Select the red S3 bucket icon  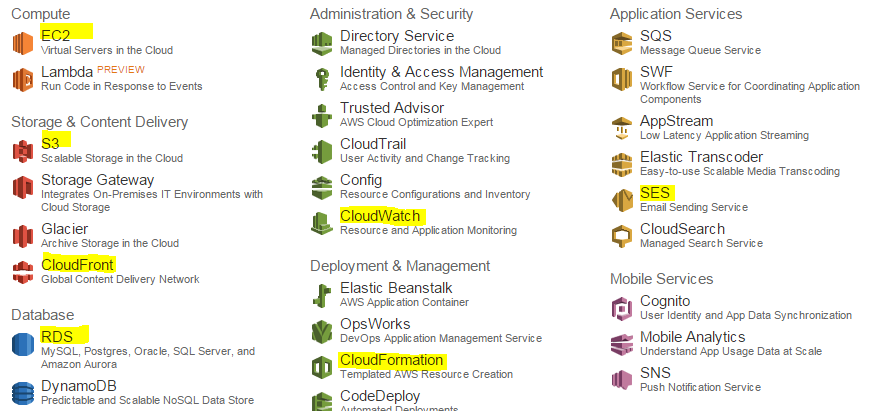coord(23,151)
